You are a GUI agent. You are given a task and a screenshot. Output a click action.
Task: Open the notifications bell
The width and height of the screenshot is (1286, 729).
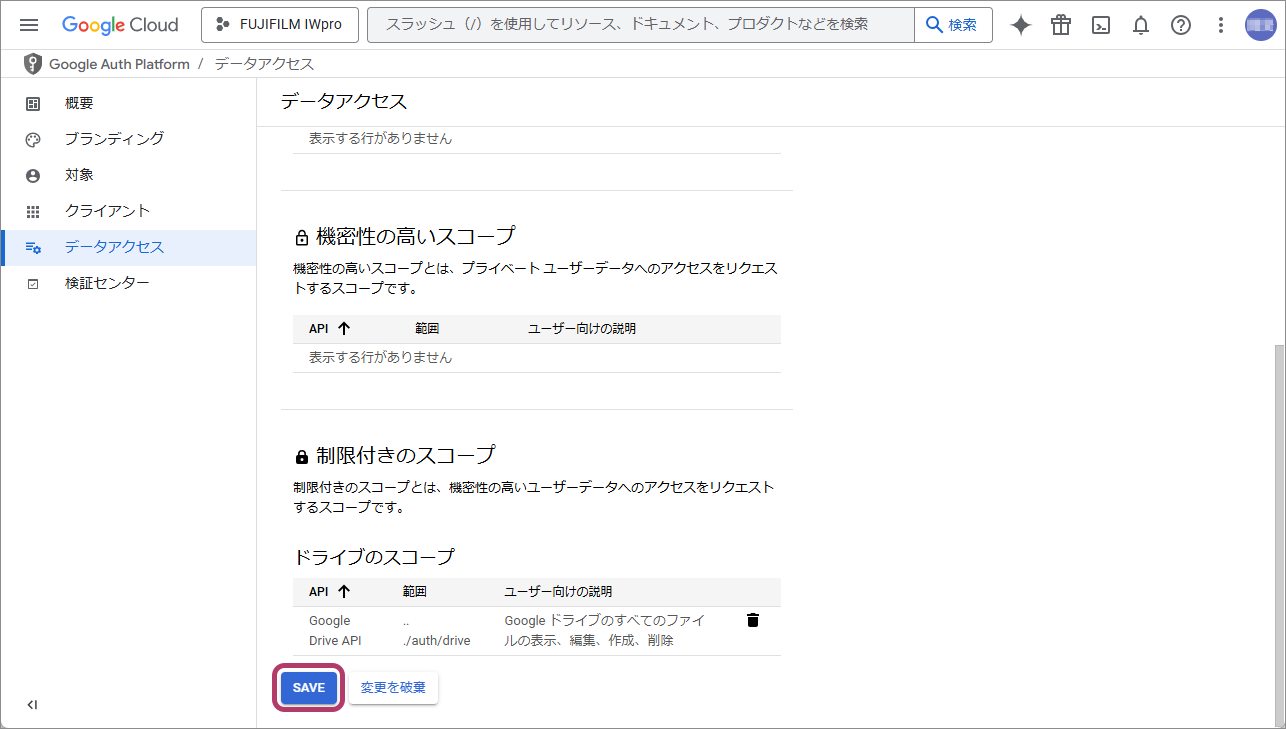[1141, 25]
